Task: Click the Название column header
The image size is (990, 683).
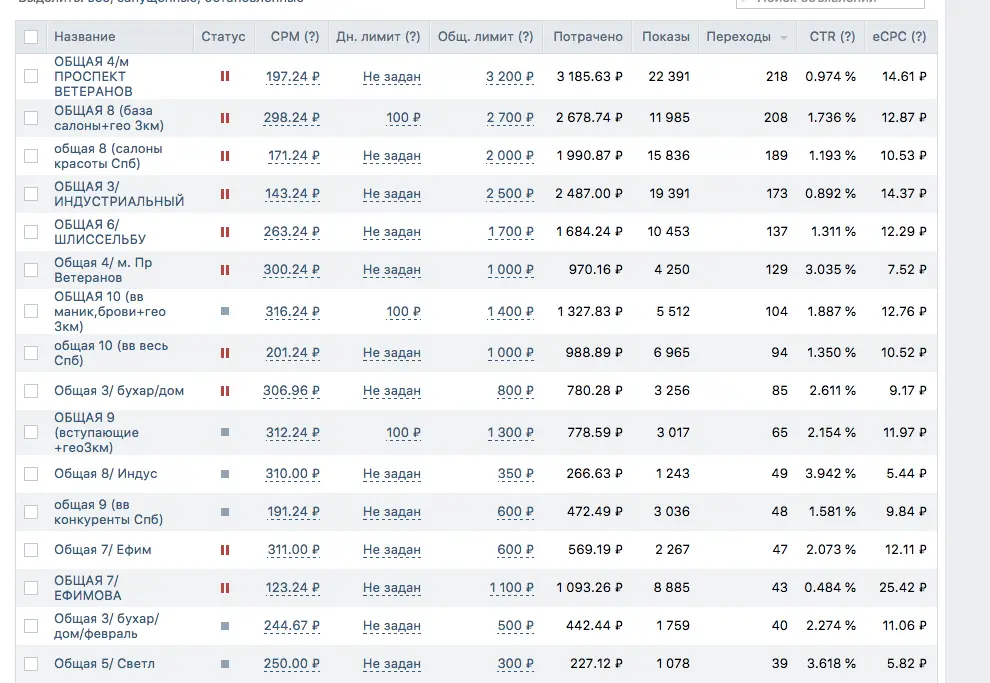Action: coord(85,37)
